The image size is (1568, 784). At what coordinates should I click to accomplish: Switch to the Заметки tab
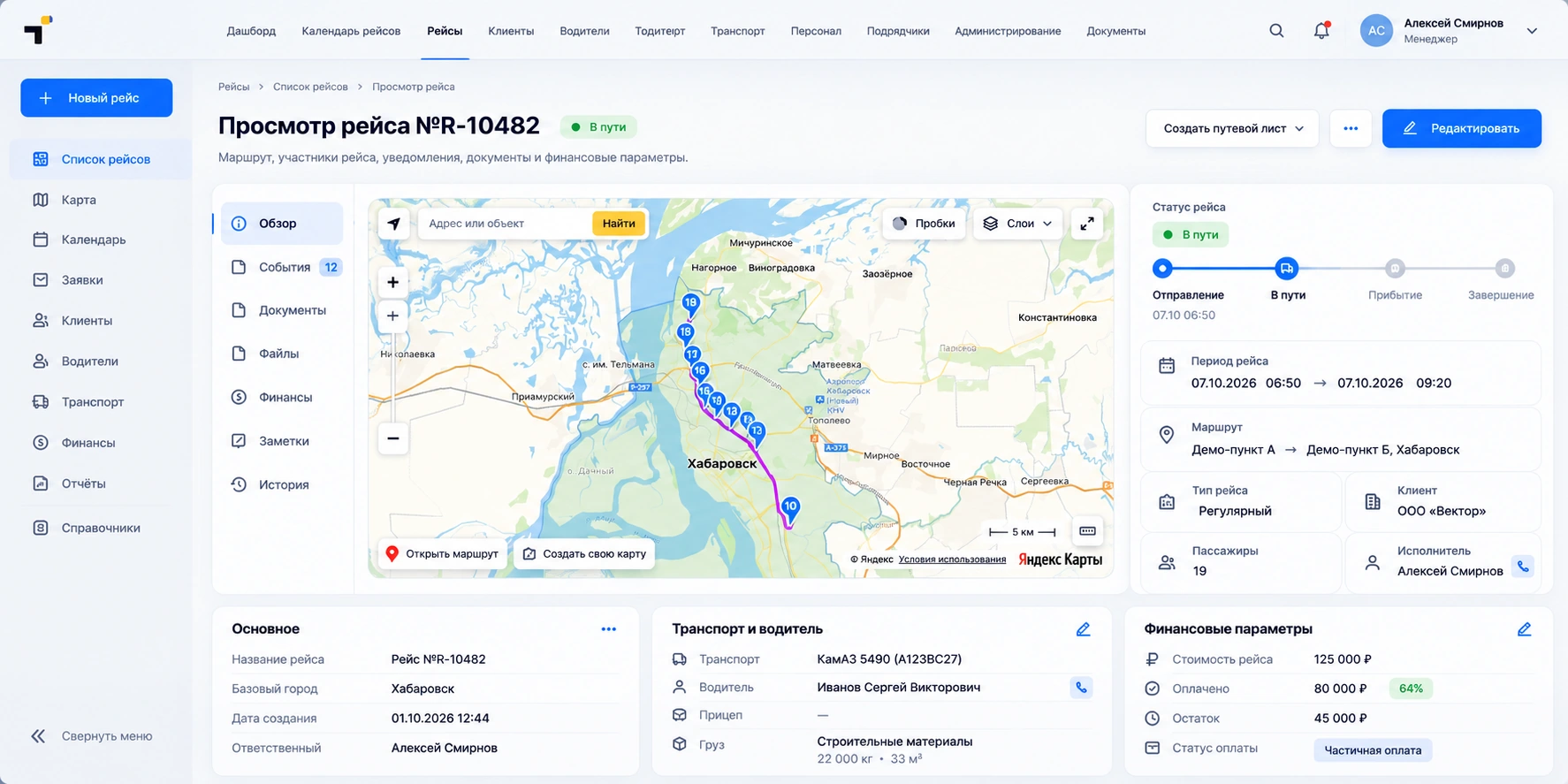[282, 441]
